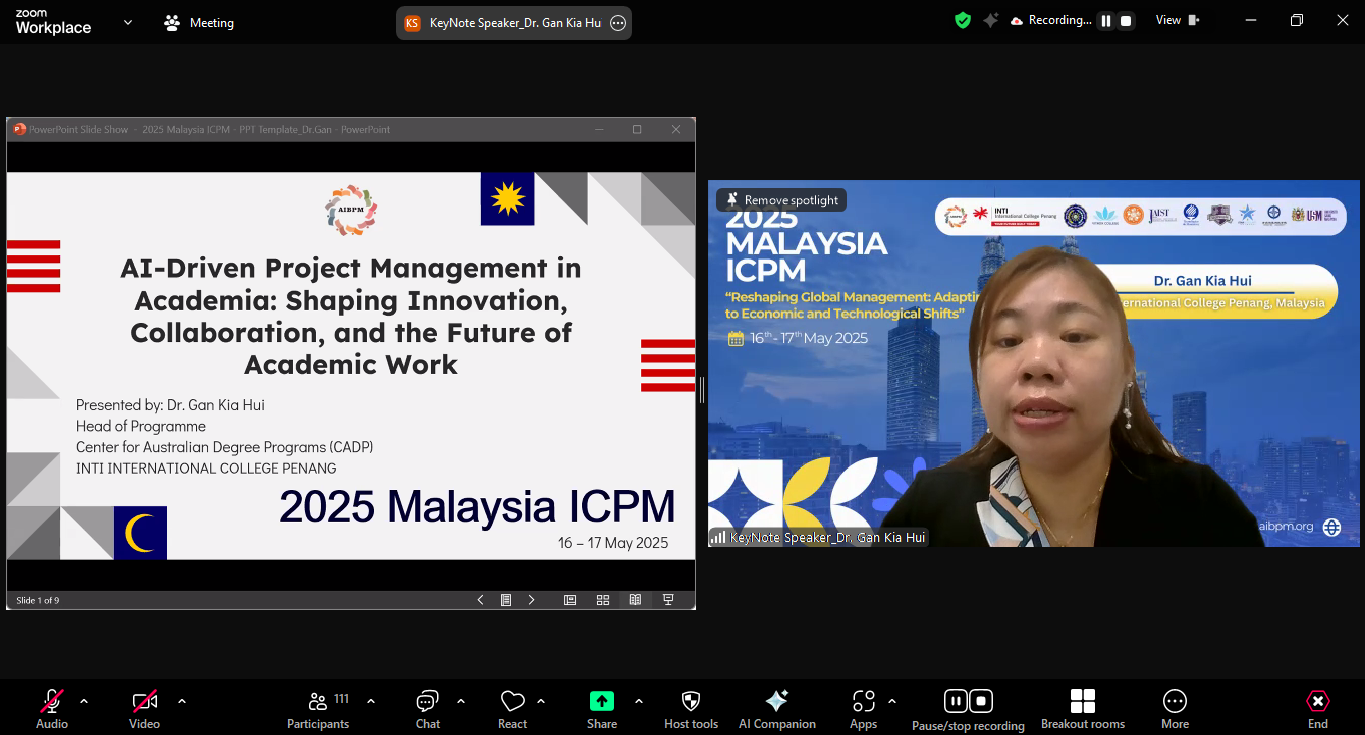
Task: Click signal strength icon on speaker name
Action: [x=718, y=538]
